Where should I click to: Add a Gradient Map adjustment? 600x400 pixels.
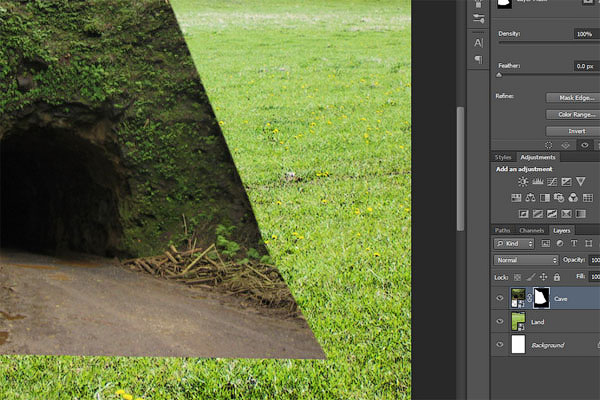580,214
